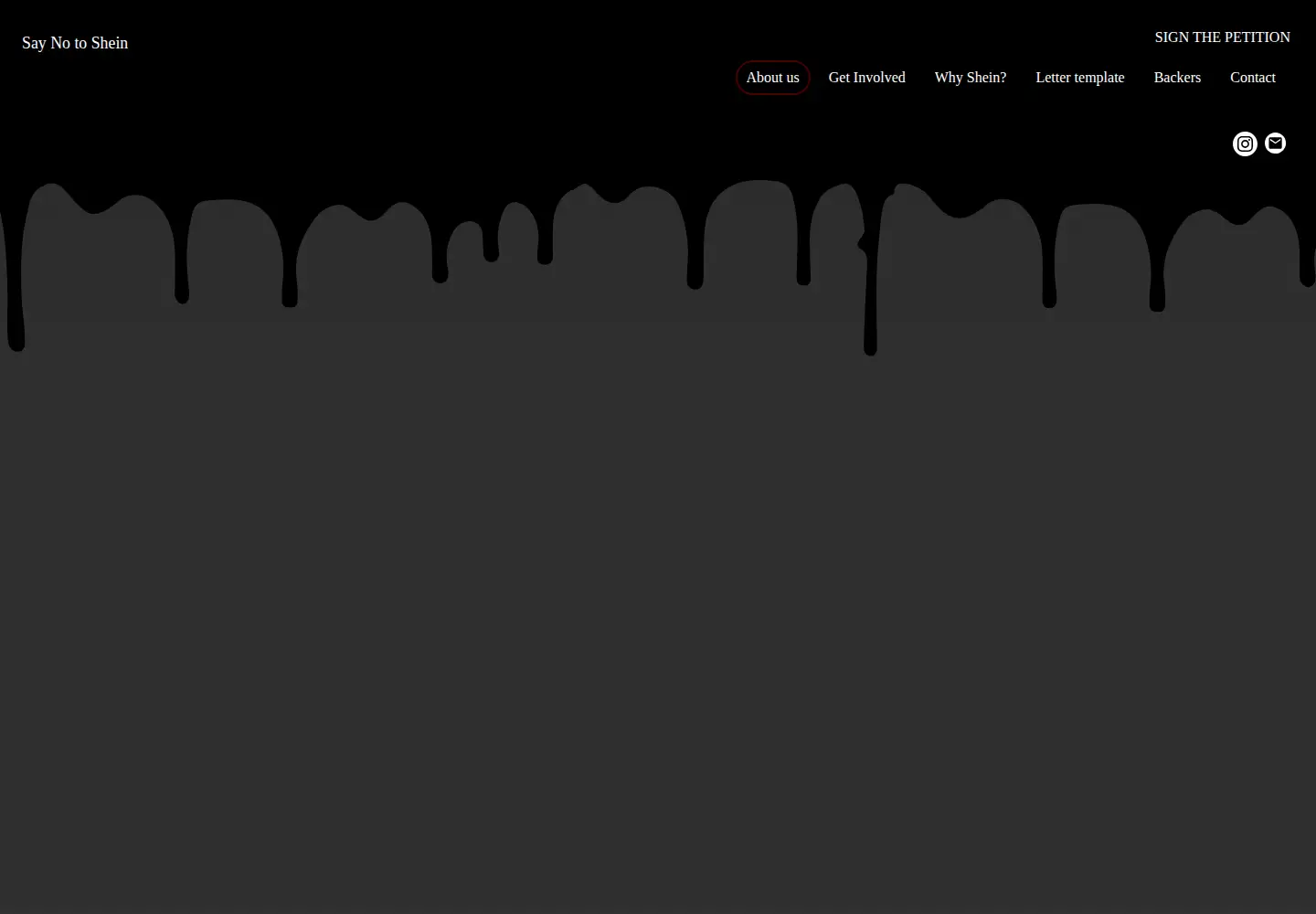This screenshot has width=1316, height=914.
Task: Open the Backers page
Action: click(x=1177, y=78)
